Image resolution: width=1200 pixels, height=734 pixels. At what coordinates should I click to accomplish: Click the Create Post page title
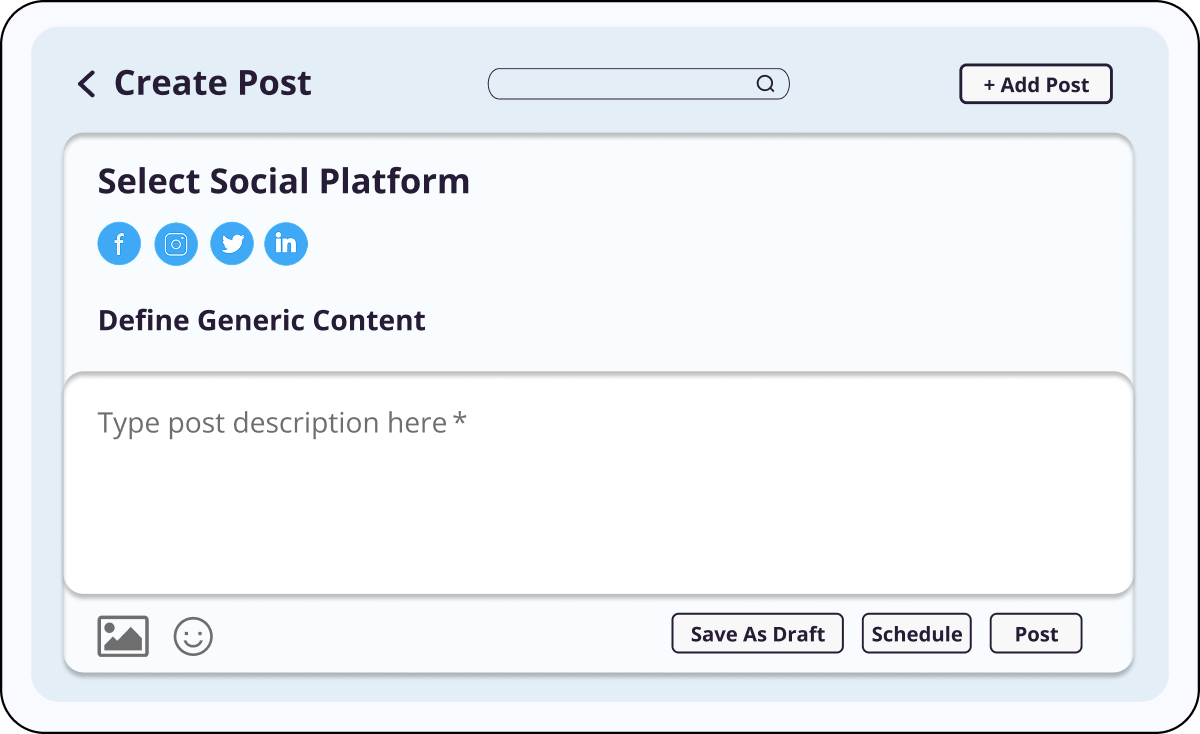pyautogui.click(x=213, y=83)
